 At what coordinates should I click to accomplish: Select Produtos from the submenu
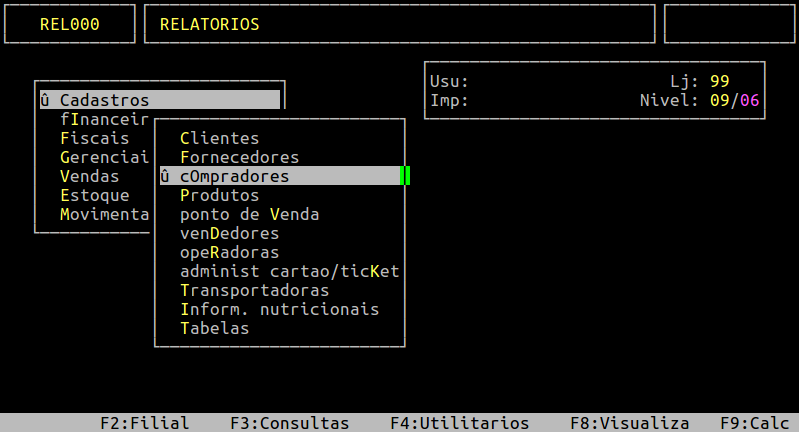(x=220, y=195)
